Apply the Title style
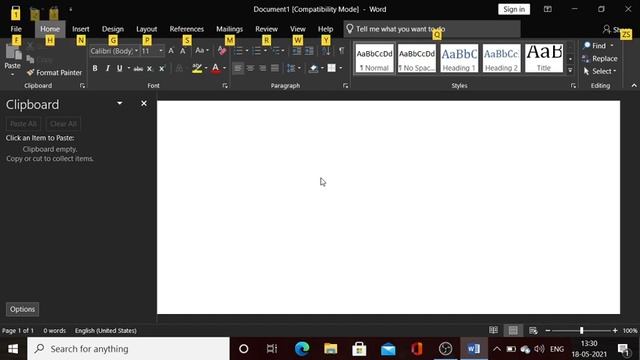The image size is (640, 360). tap(544, 58)
